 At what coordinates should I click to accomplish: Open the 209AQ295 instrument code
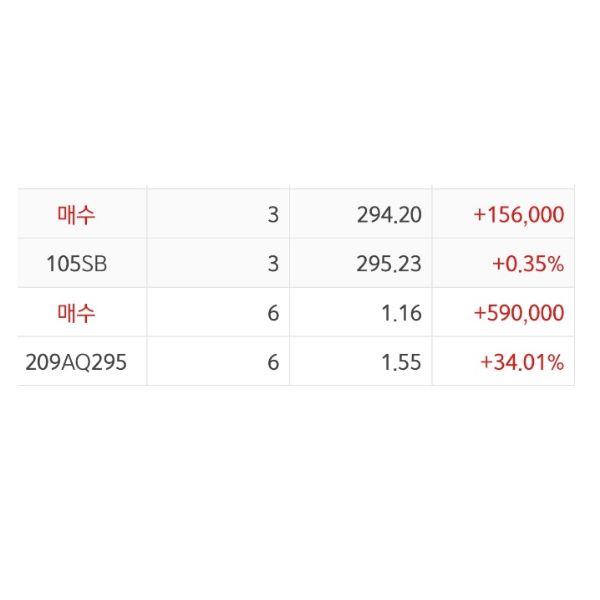[76, 363]
